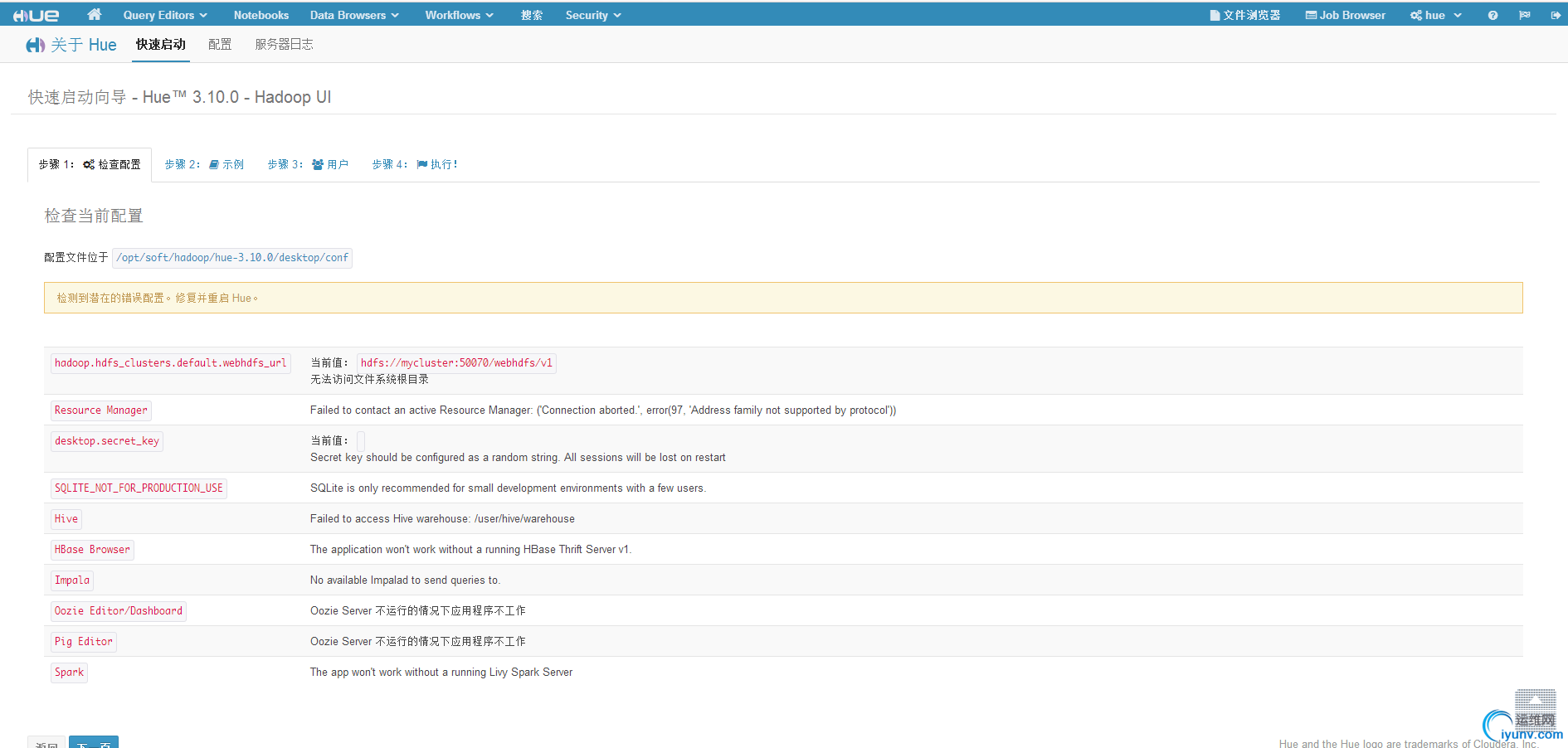The width and height of the screenshot is (1568, 748).
Task: Open the 服务器日志 tab
Action: click(x=284, y=45)
